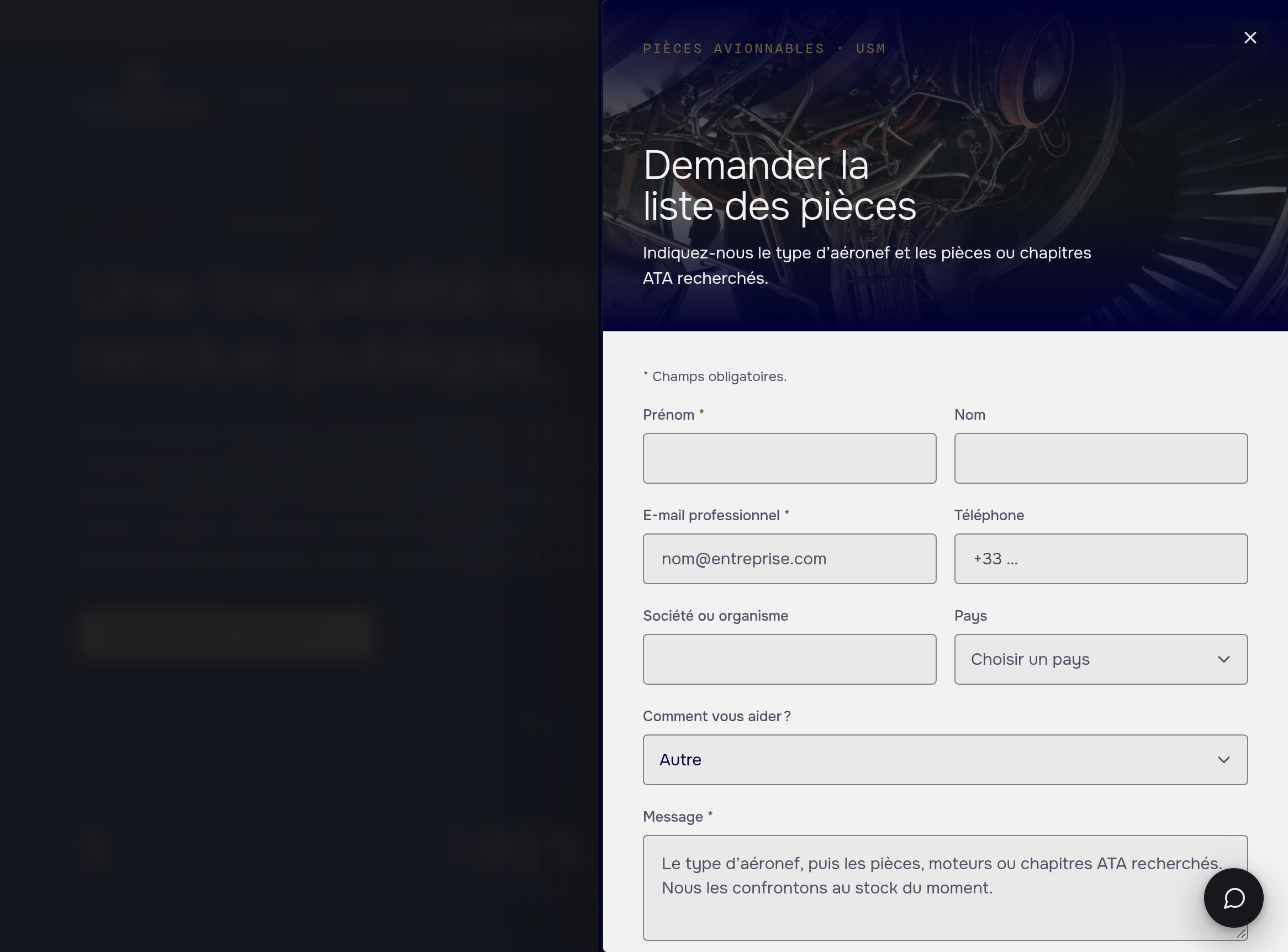Viewport: 1288px width, 952px height.
Task: Click the Prénom input field
Action: coord(789,458)
